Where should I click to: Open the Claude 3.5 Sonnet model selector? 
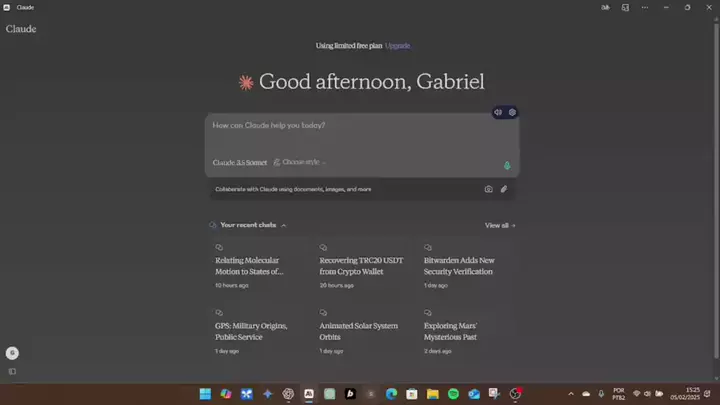tap(239, 162)
